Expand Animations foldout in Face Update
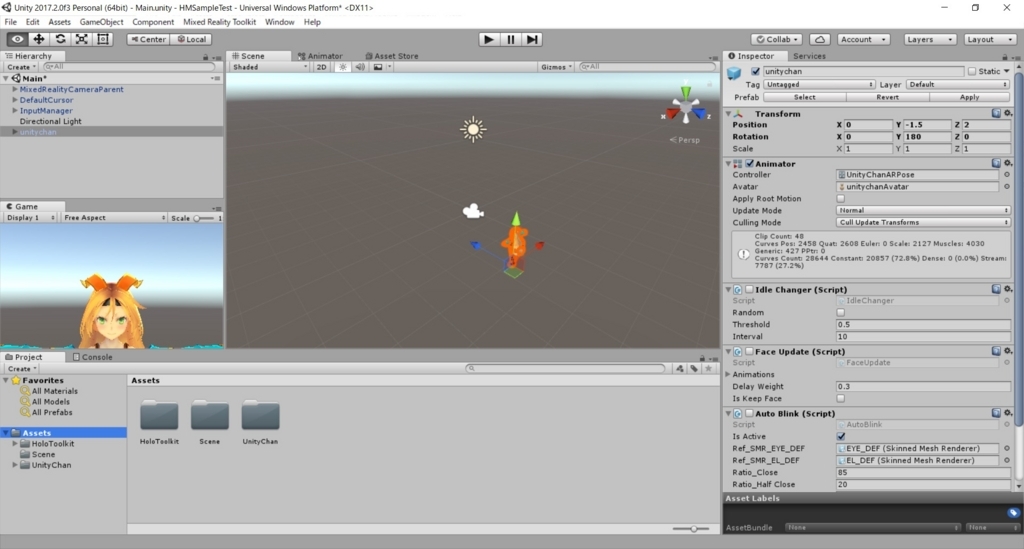 click(728, 375)
